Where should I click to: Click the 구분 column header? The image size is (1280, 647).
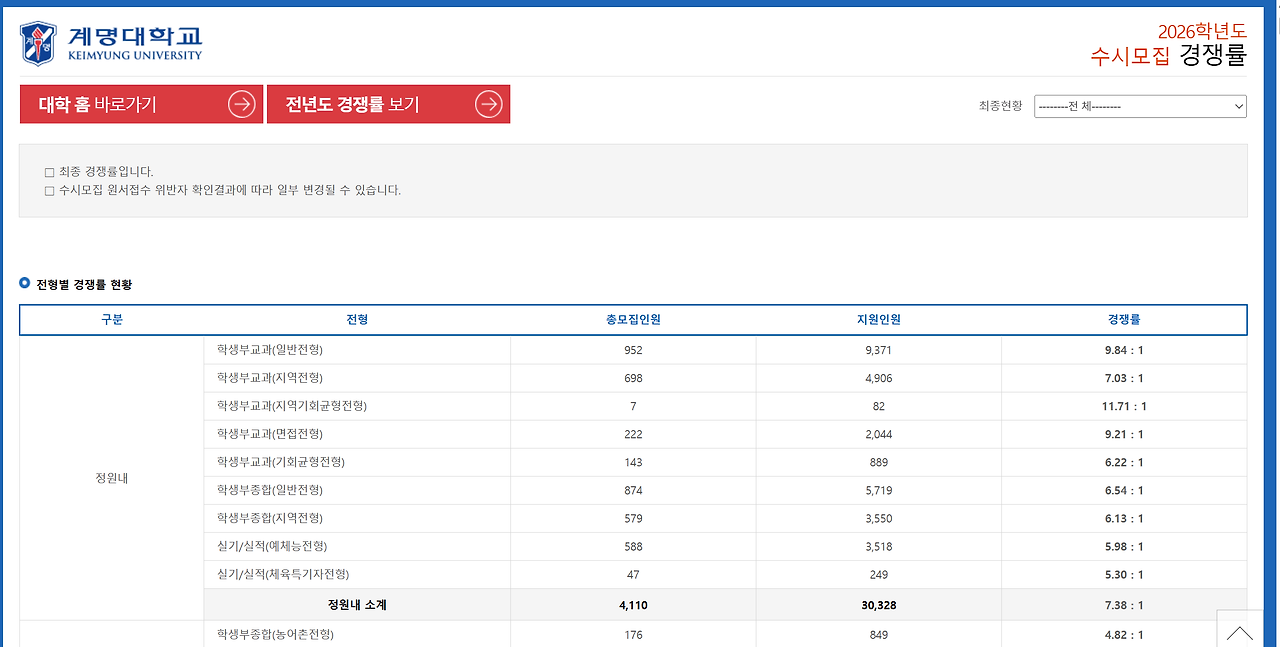[111, 320]
